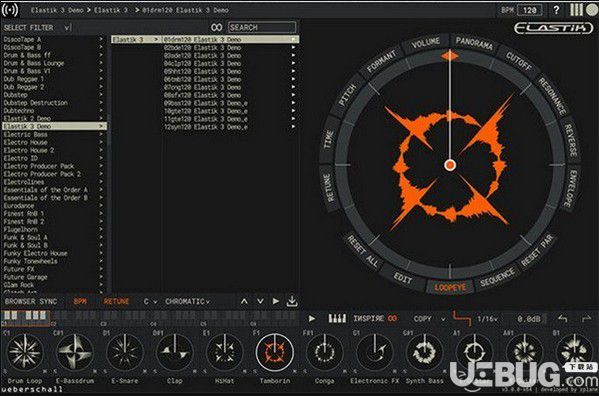Image resolution: width=599 pixels, height=396 pixels.
Task: Click the search input field
Action: click(262, 27)
